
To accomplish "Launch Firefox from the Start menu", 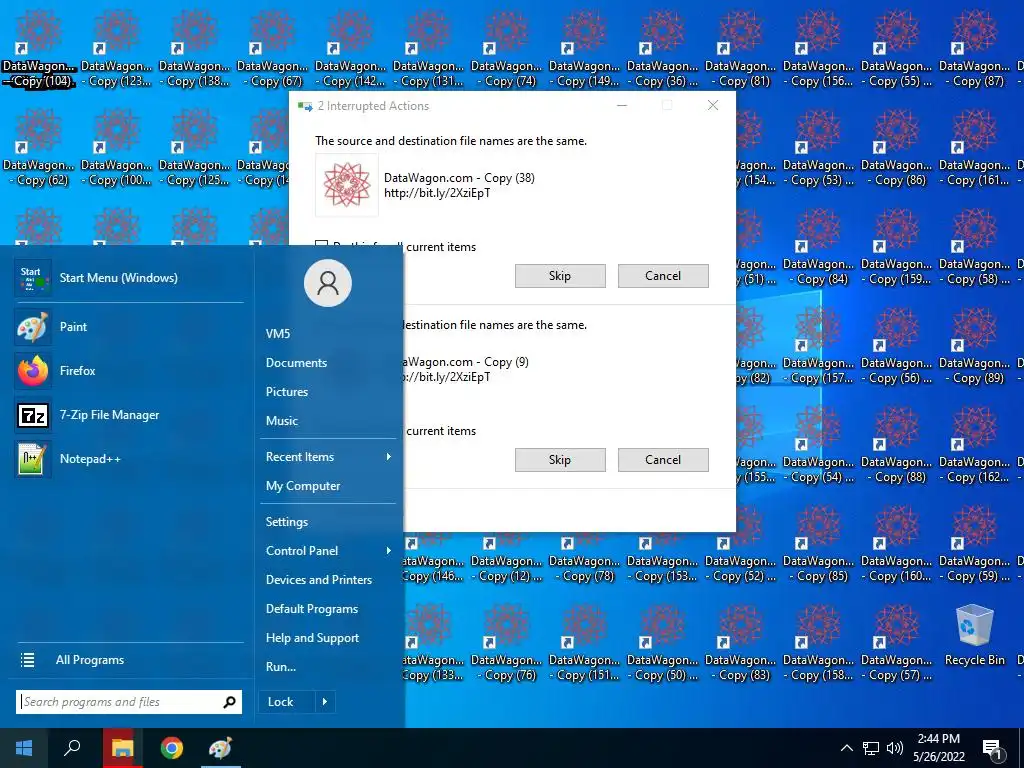I will tap(33, 370).
